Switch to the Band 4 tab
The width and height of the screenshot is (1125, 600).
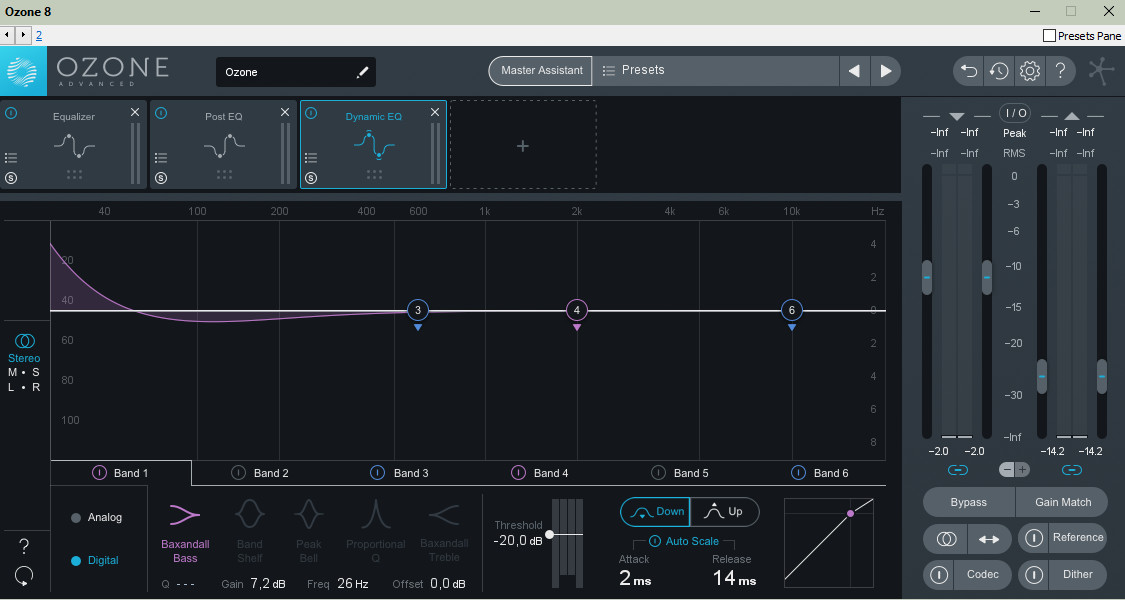pos(540,473)
